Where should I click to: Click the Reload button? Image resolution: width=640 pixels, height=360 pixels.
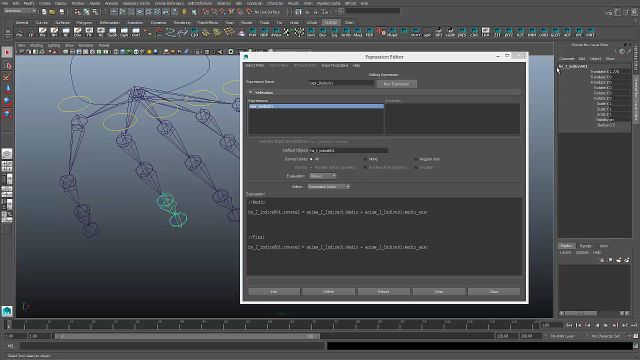click(383, 291)
